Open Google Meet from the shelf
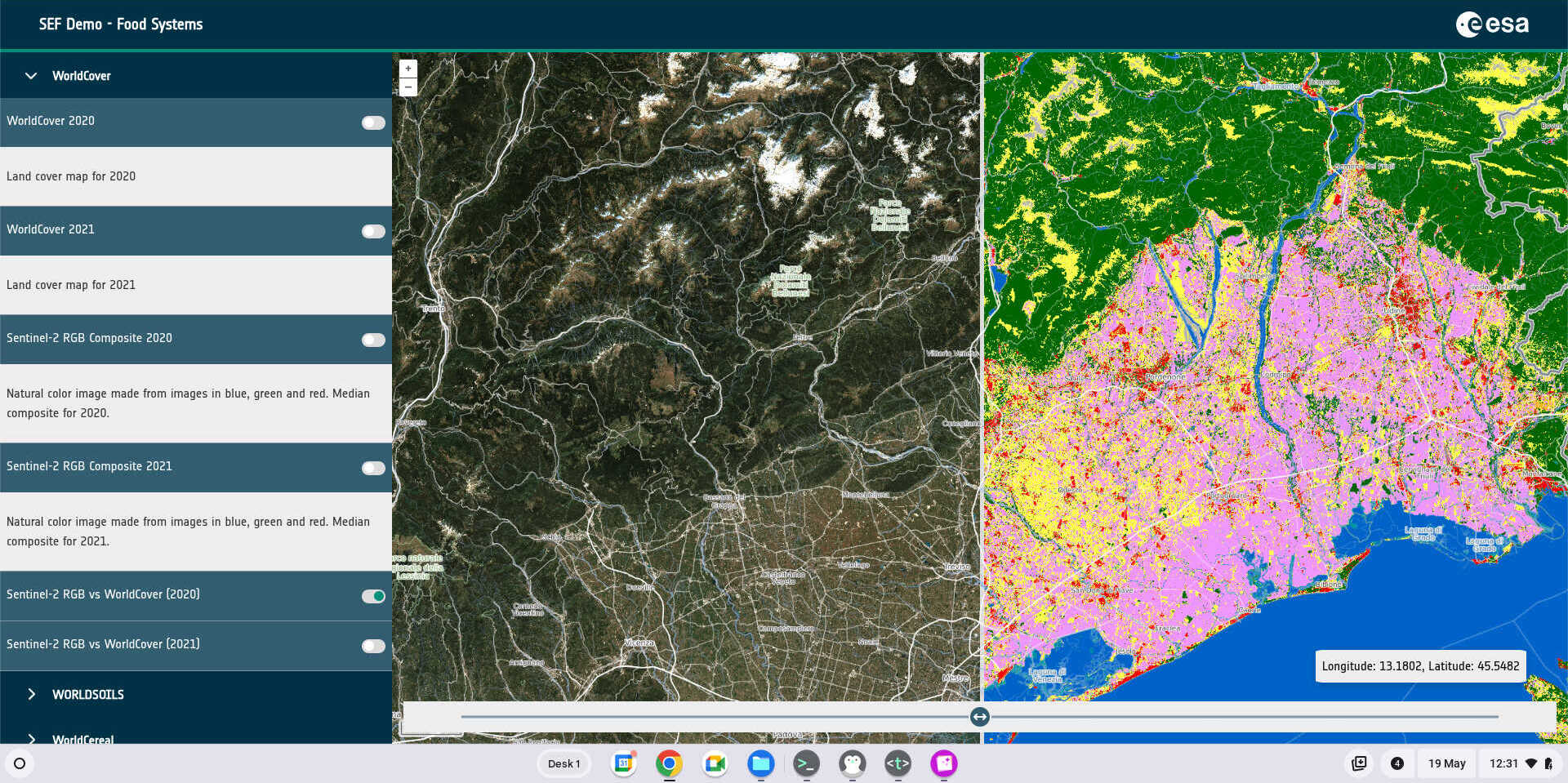 (x=715, y=763)
